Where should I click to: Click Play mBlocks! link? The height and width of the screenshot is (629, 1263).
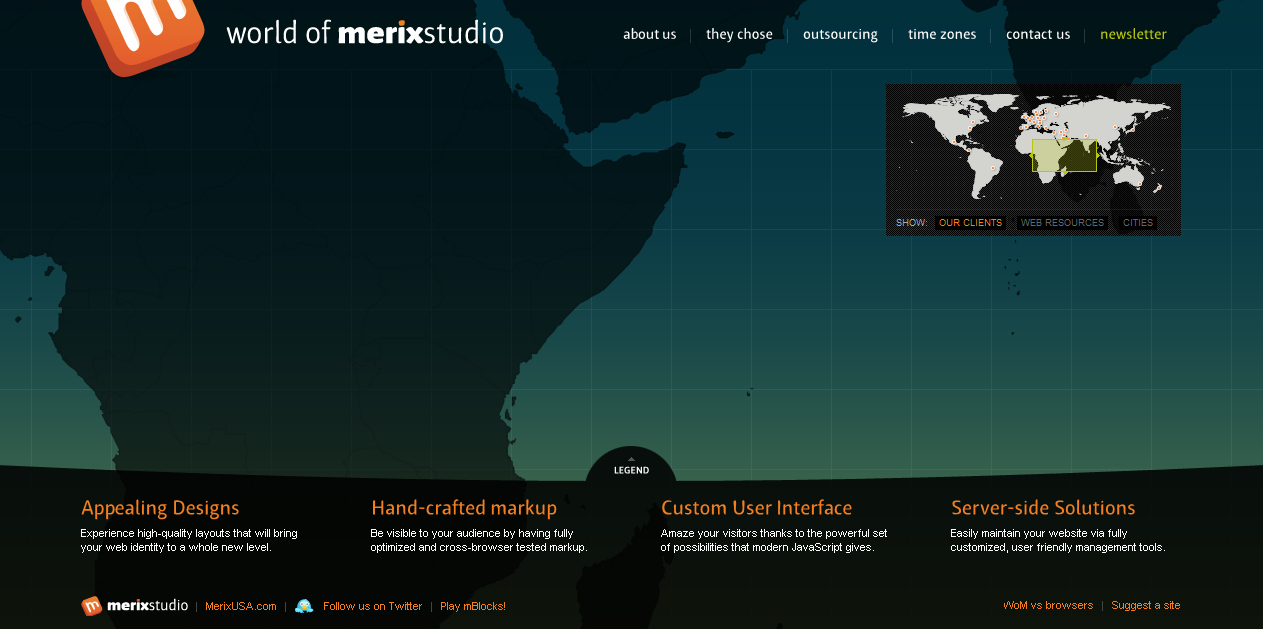pyautogui.click(x=473, y=606)
